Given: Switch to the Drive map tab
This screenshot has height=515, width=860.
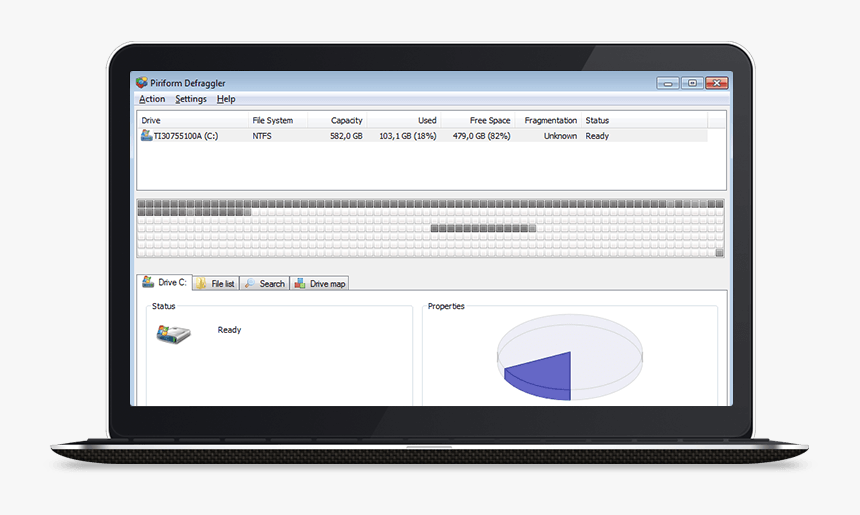Looking at the screenshot, I should [x=319, y=284].
